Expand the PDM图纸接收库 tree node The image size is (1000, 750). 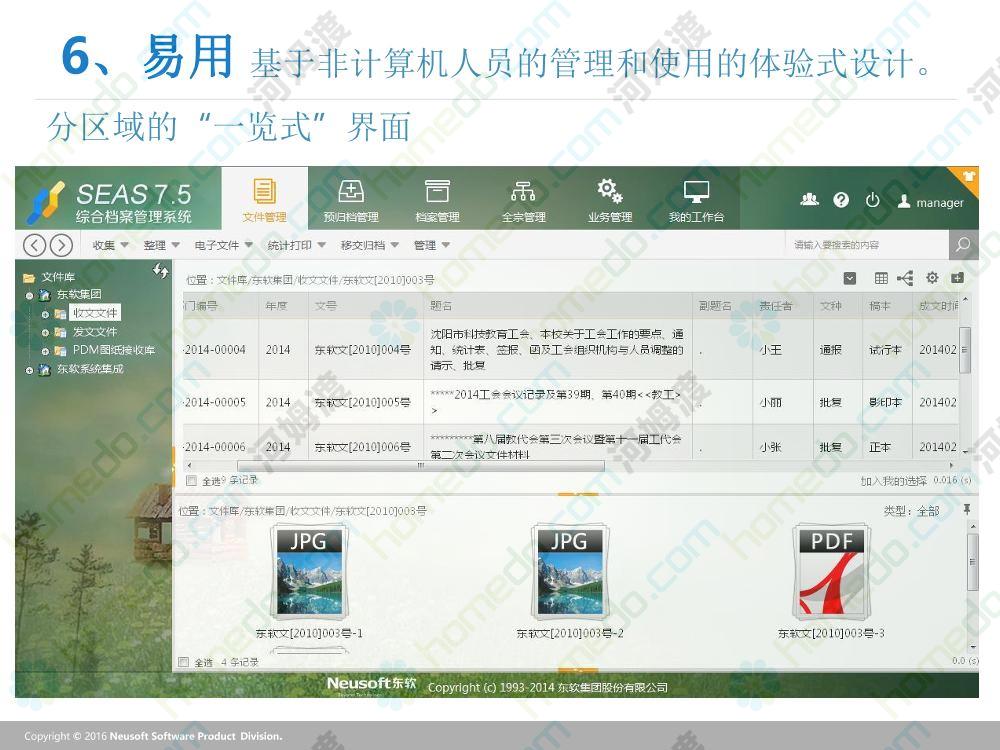click(x=45, y=351)
